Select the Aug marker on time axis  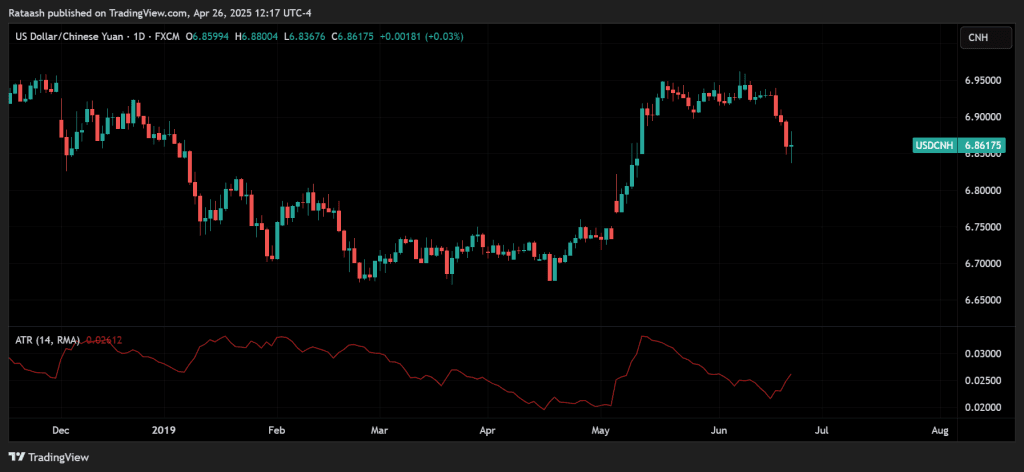click(939, 430)
